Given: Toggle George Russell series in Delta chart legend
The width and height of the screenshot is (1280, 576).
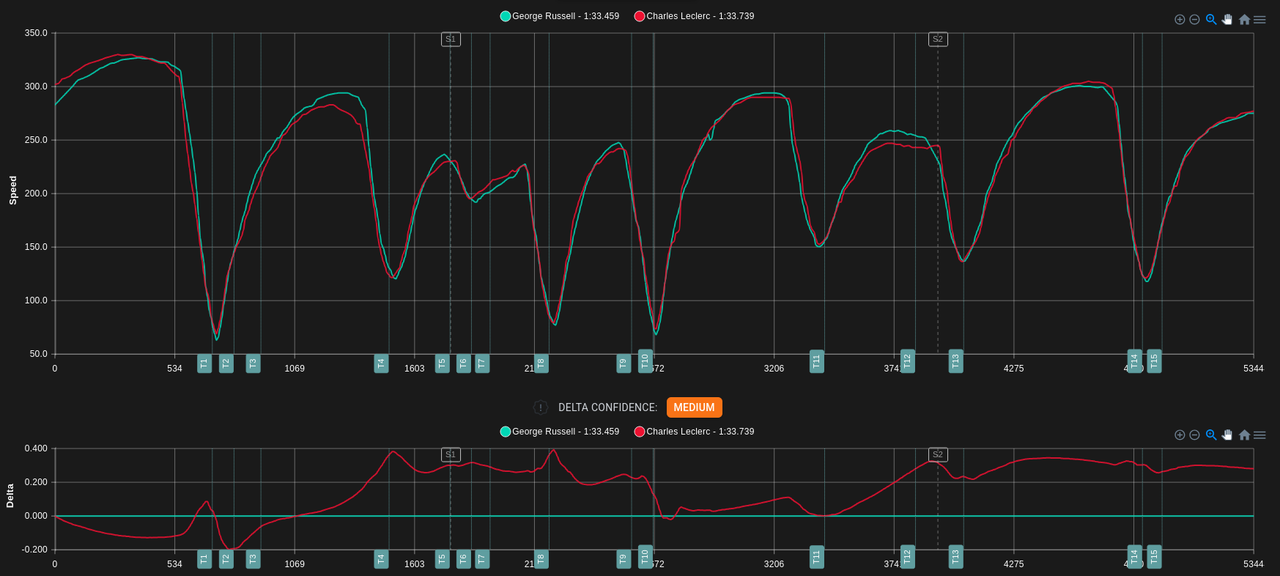Looking at the screenshot, I should pos(559,431).
